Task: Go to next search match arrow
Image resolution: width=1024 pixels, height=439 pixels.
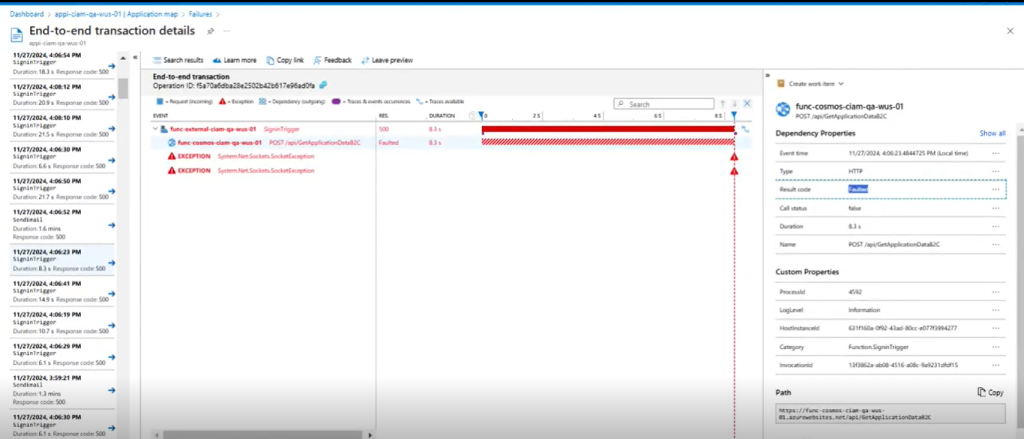Action: point(735,104)
